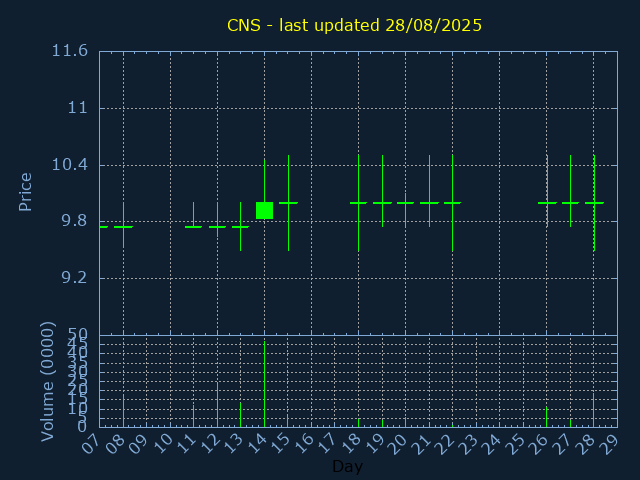
Task: Click the day 13 volume bar
Action: pyautogui.click(x=240, y=415)
